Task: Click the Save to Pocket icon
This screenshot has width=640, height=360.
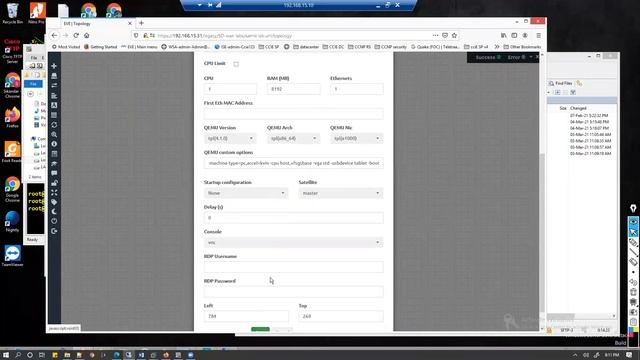Action: coord(445,36)
